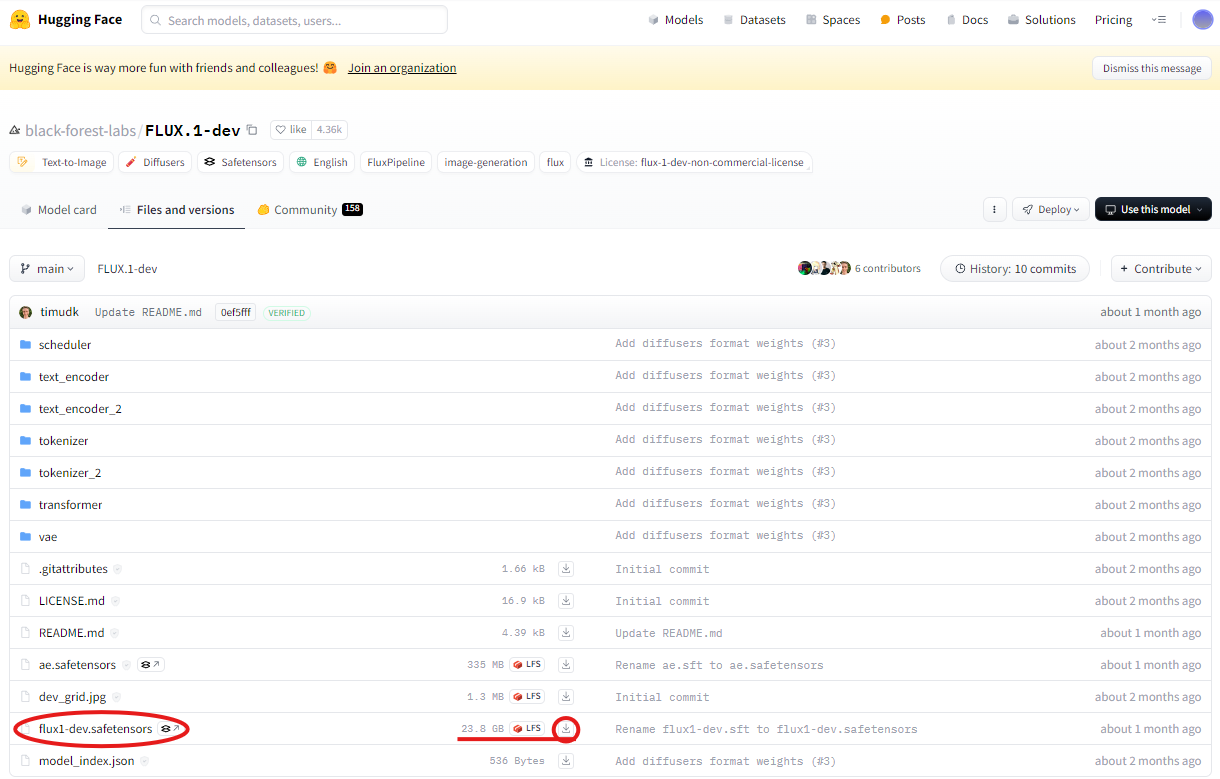Click in the search models input

pyautogui.click(x=294, y=20)
